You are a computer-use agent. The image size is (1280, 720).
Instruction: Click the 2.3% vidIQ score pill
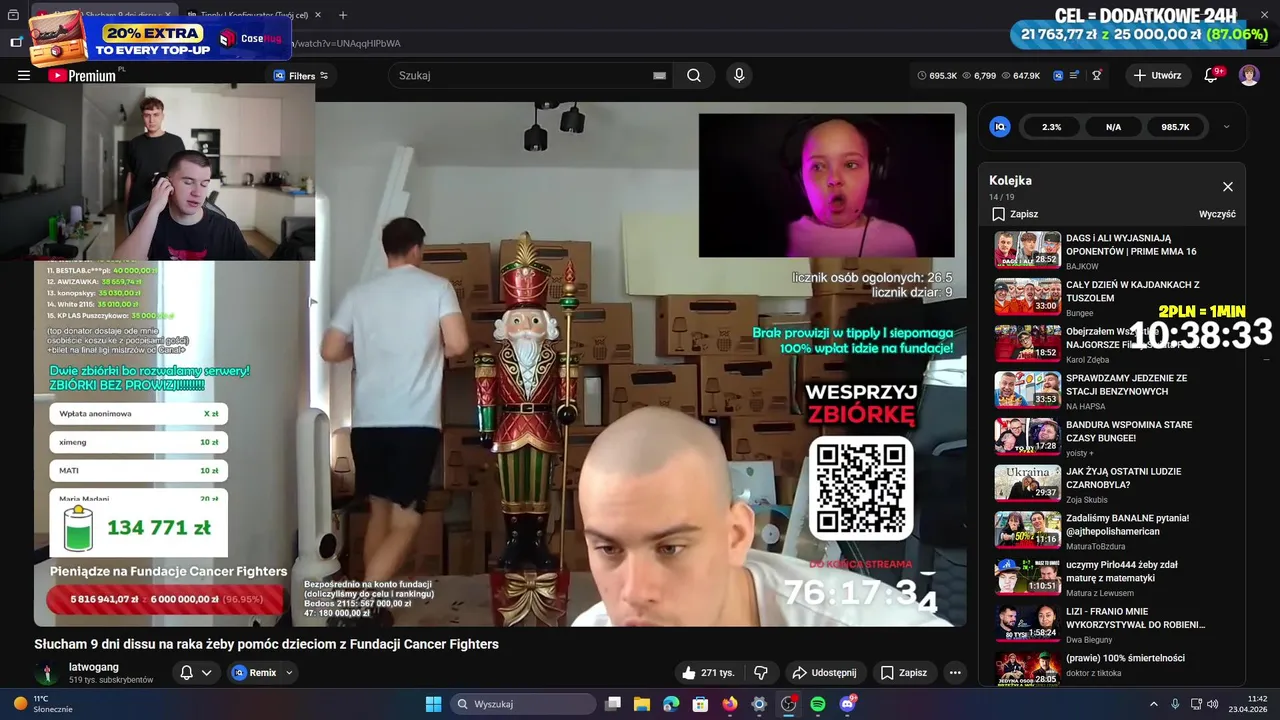pos(1052,127)
